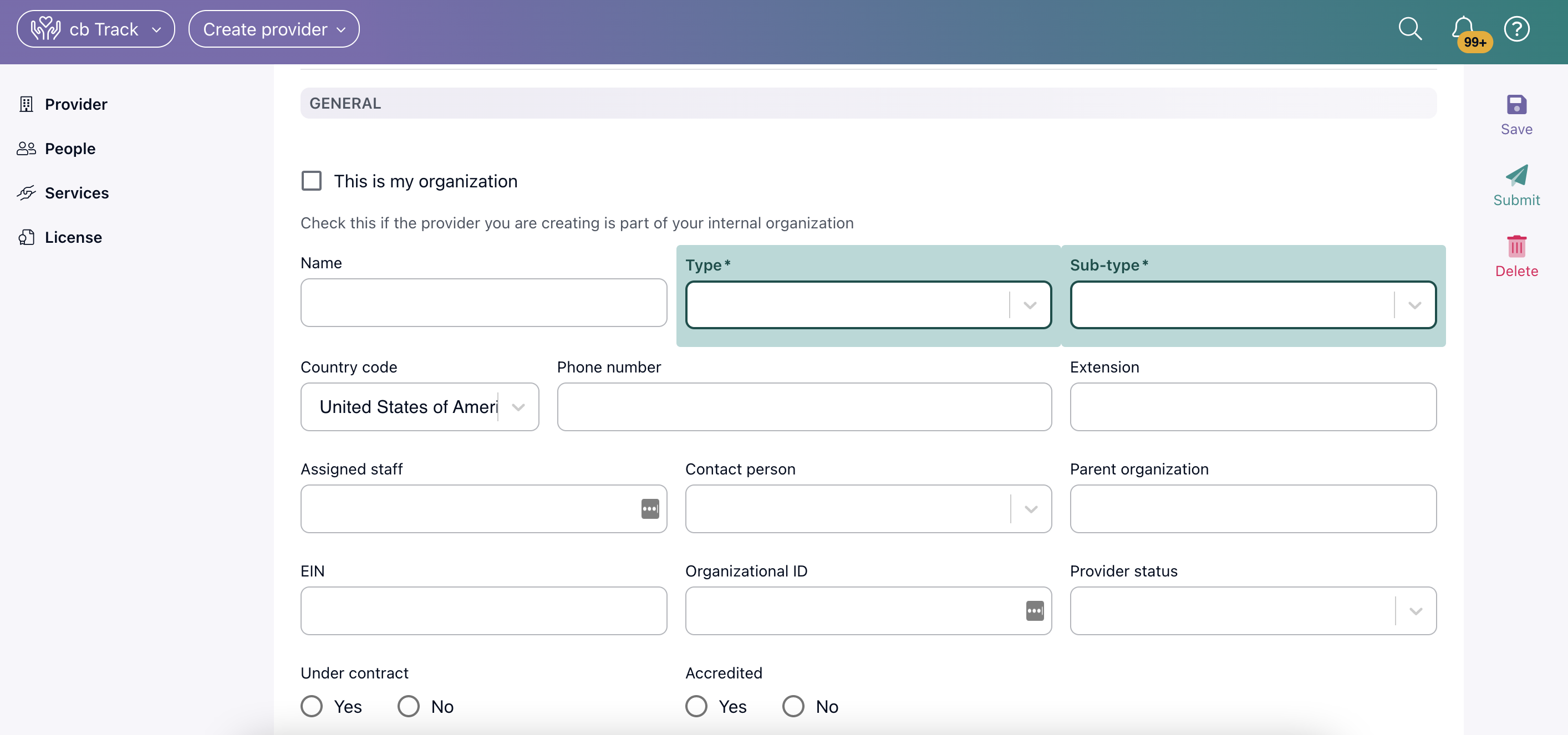The height and width of the screenshot is (735, 1568).
Task: Select No for Under contract
Action: point(409,706)
